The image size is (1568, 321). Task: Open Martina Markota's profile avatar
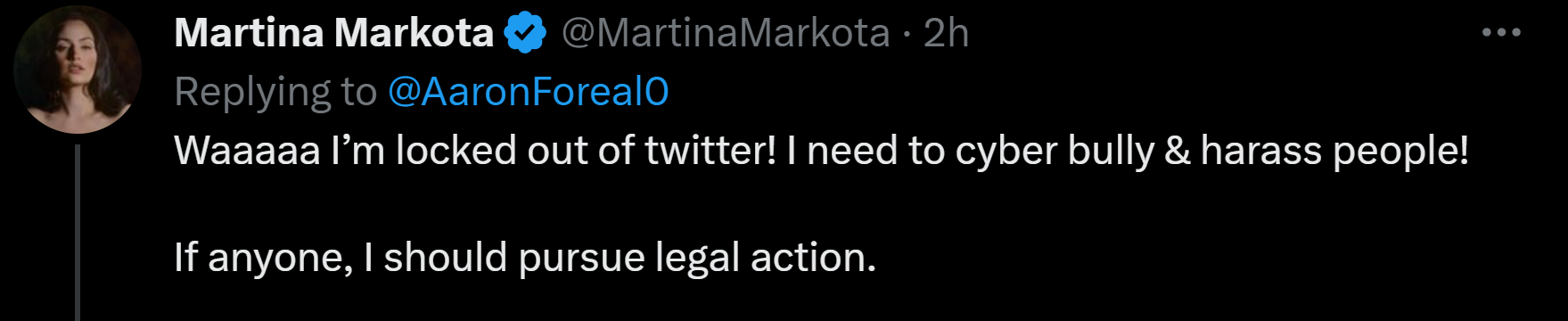78,70
